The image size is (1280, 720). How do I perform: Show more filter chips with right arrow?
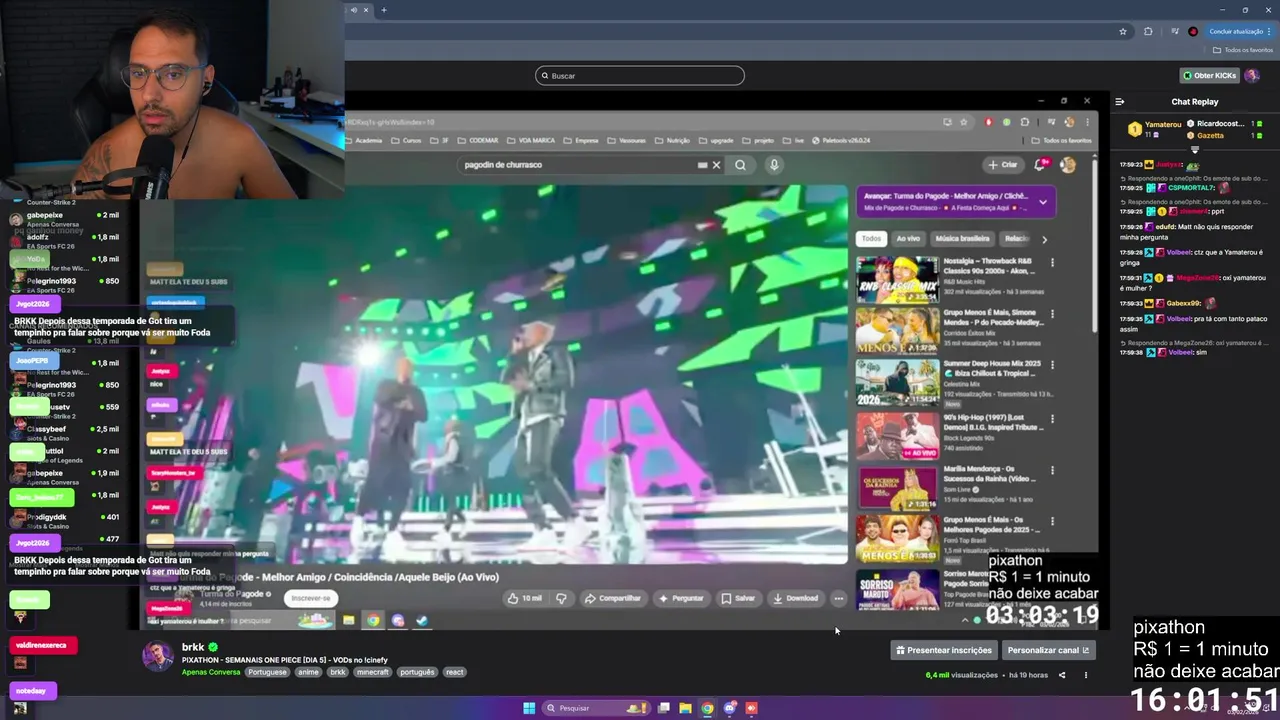(1044, 239)
